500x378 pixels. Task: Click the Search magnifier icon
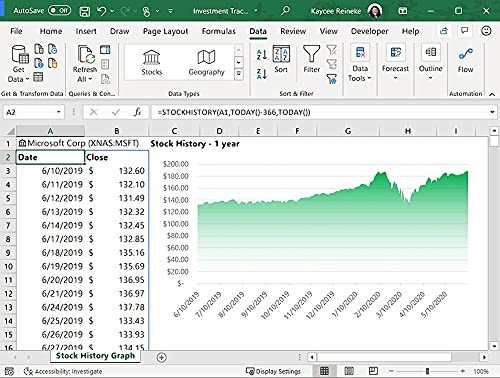coord(285,11)
